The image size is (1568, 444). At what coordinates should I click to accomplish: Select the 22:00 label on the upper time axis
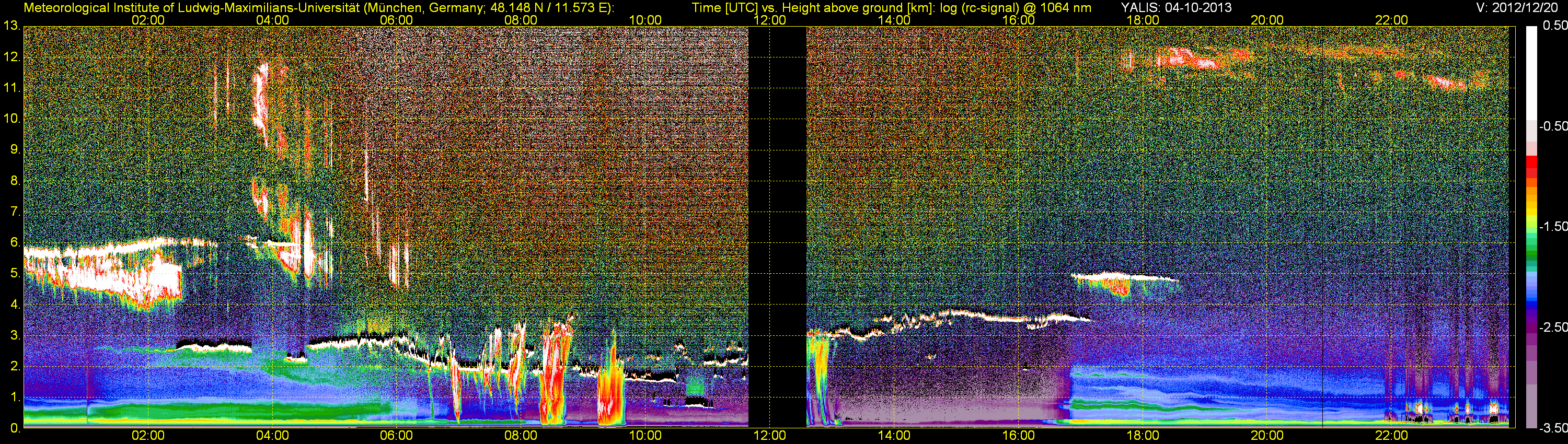coord(1391,20)
